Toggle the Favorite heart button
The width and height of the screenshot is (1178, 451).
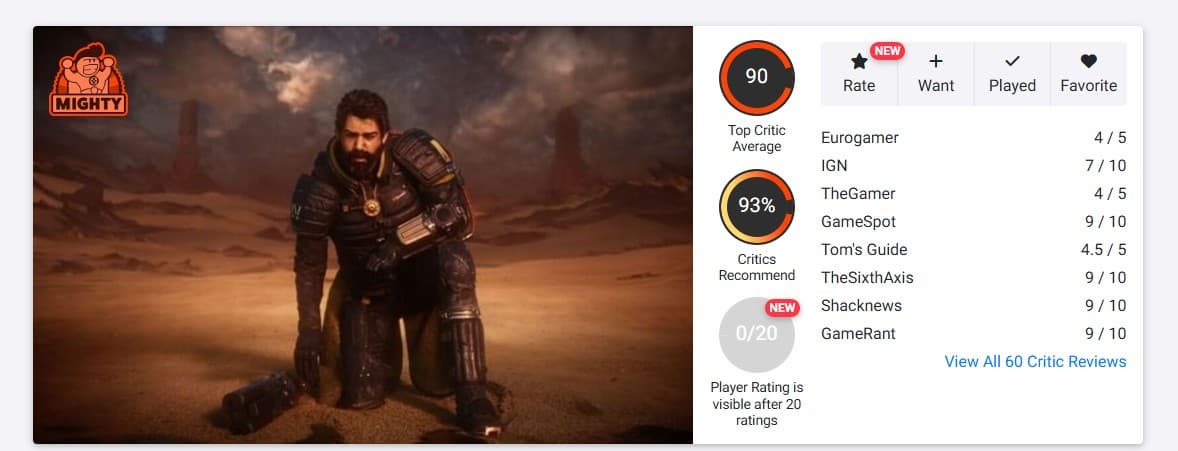tap(1089, 74)
